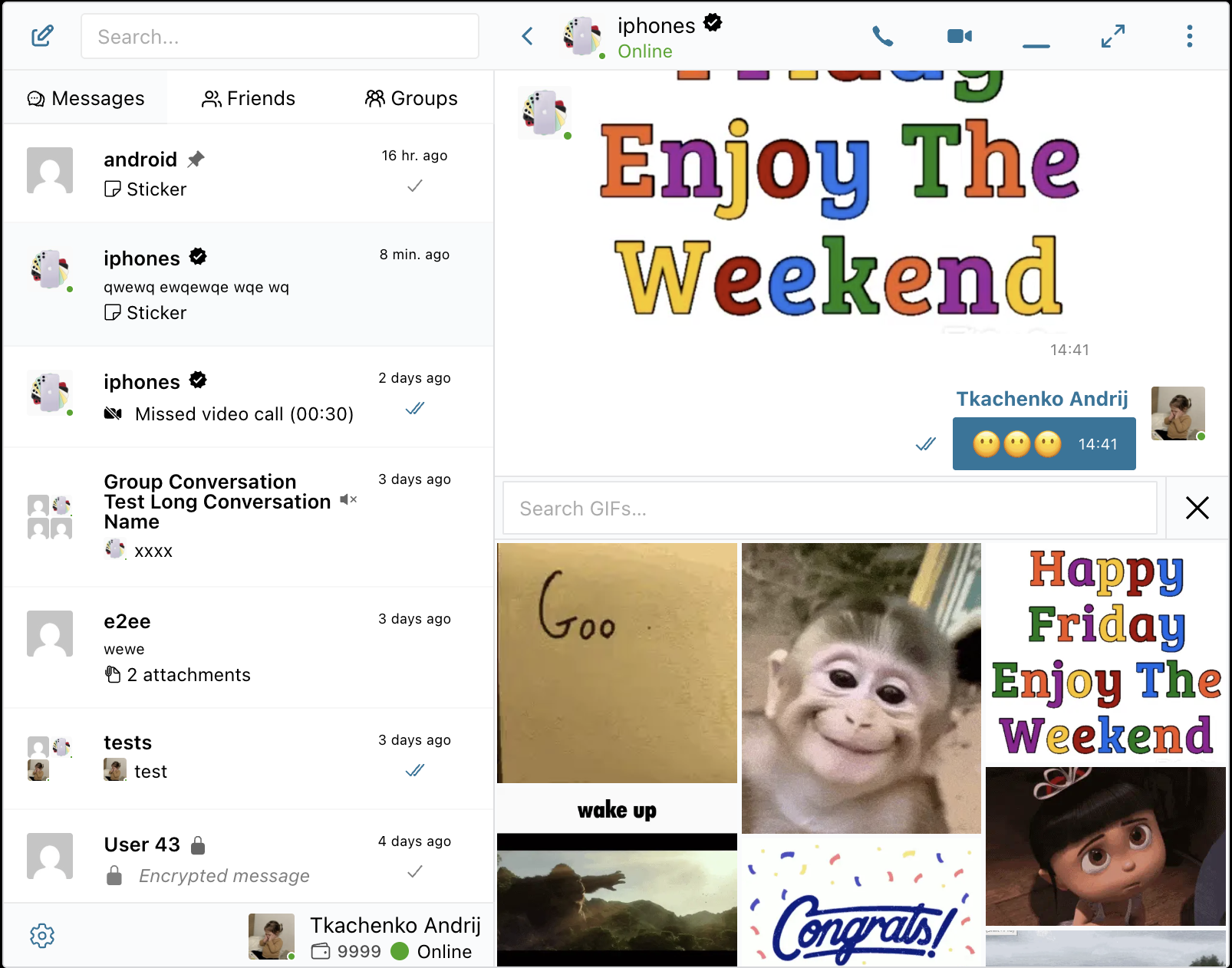Open the Groups tab

(x=411, y=98)
